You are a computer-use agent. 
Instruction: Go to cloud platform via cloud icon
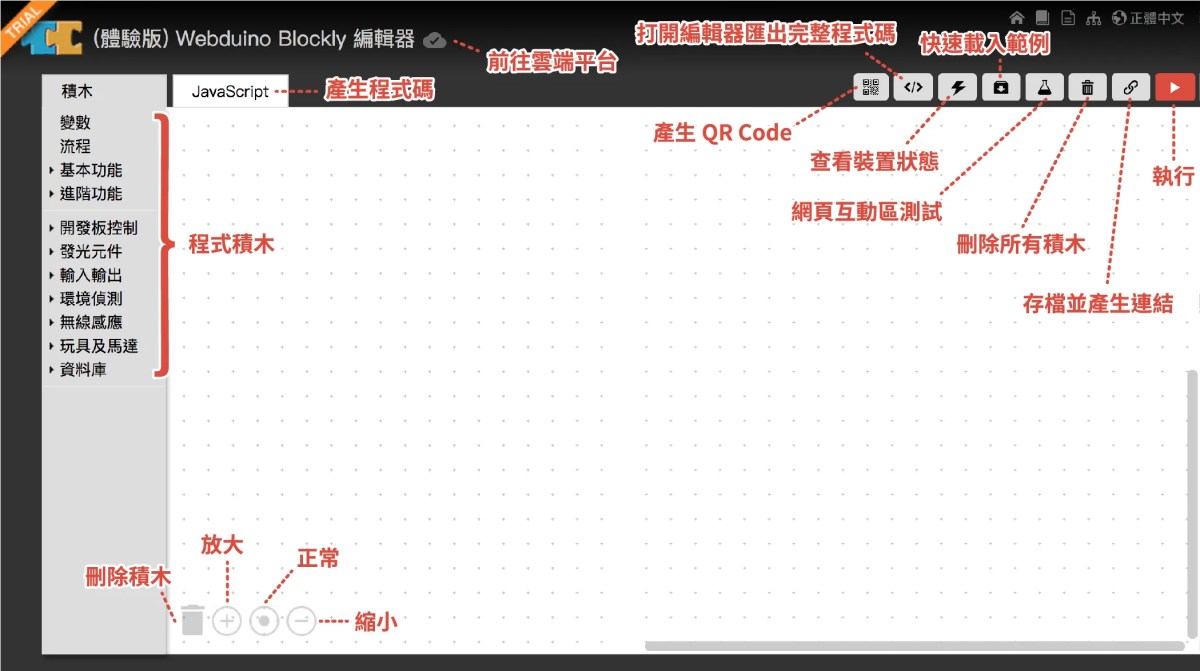point(435,40)
